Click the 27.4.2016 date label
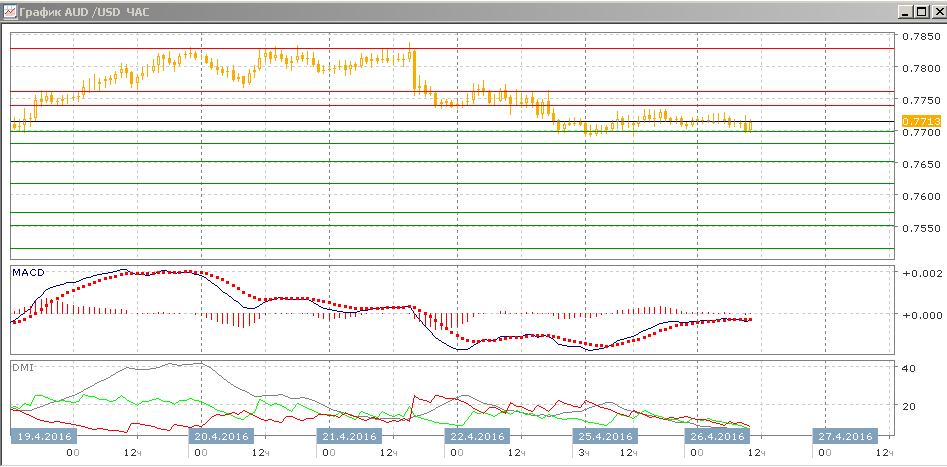Screen dimensions: 947x467 846,436
